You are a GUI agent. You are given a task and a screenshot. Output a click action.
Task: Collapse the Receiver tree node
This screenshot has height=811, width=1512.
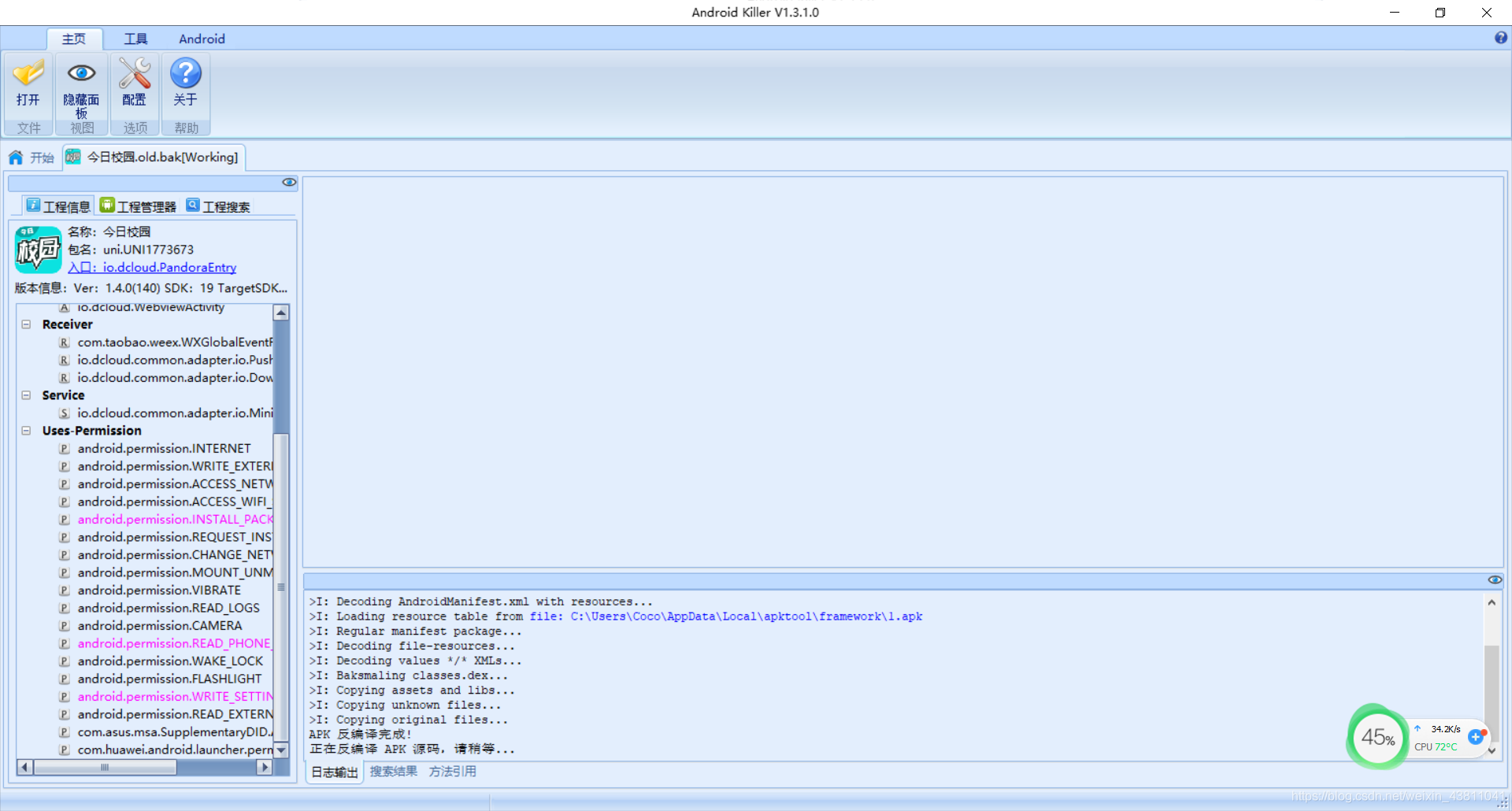(x=26, y=324)
